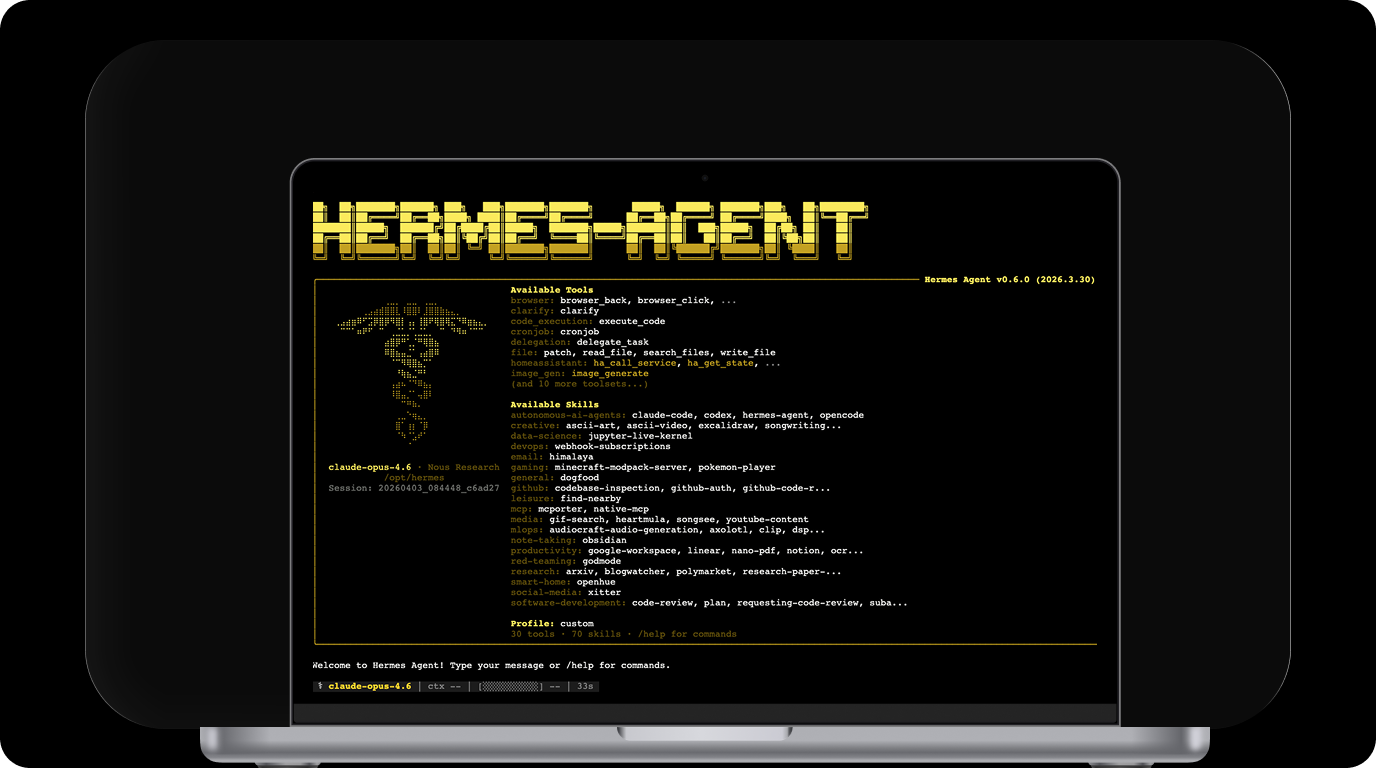
Task: Select the 'search_files' tool name
Action: 674,353
